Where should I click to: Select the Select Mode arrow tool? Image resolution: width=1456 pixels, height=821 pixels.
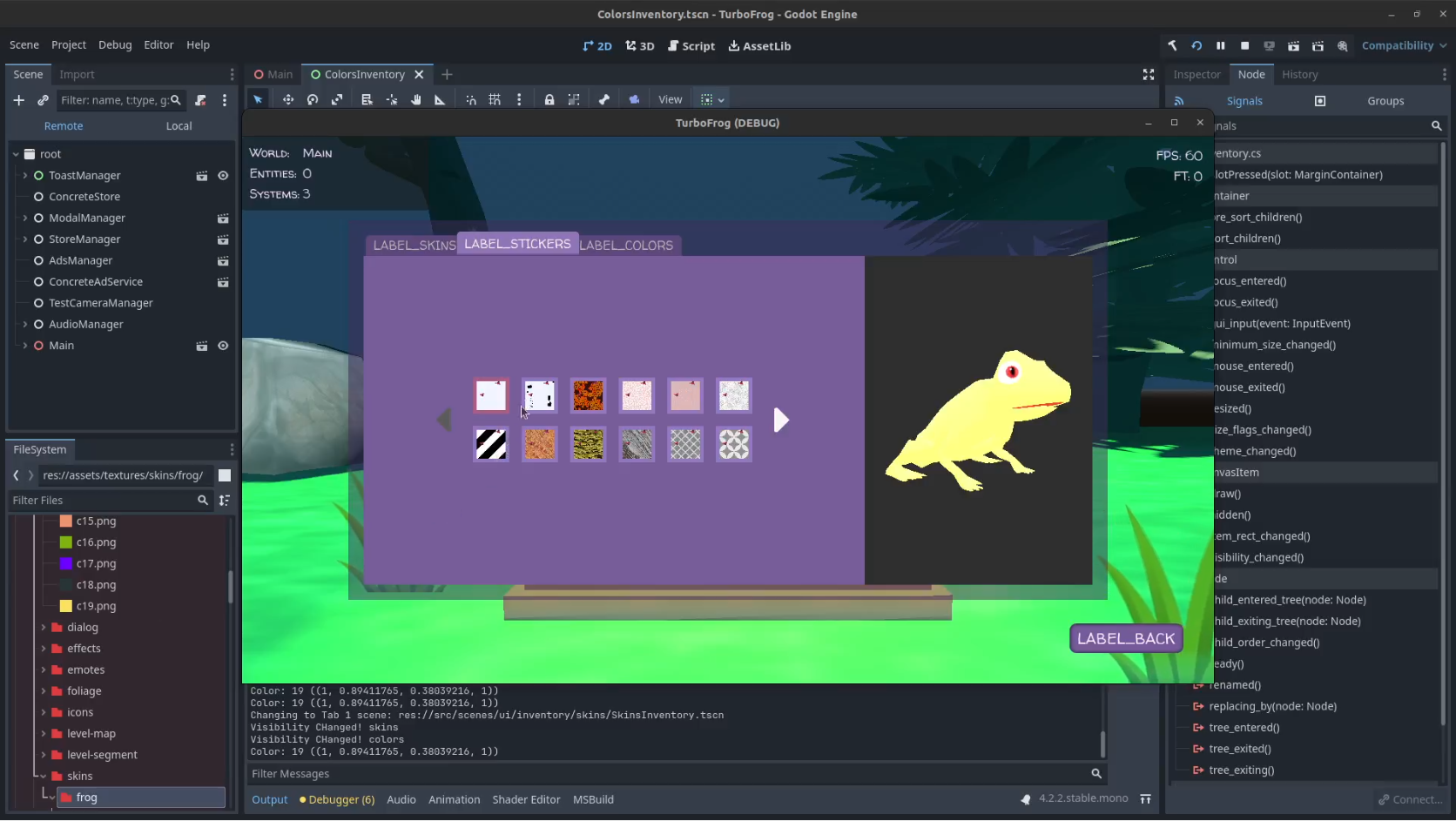point(258,100)
